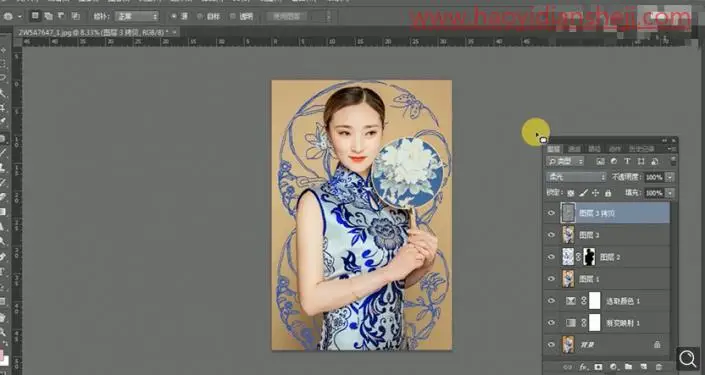This screenshot has width=705, height=375.
Task: Open the 类型 layer filter dropdown
Action: (565, 161)
